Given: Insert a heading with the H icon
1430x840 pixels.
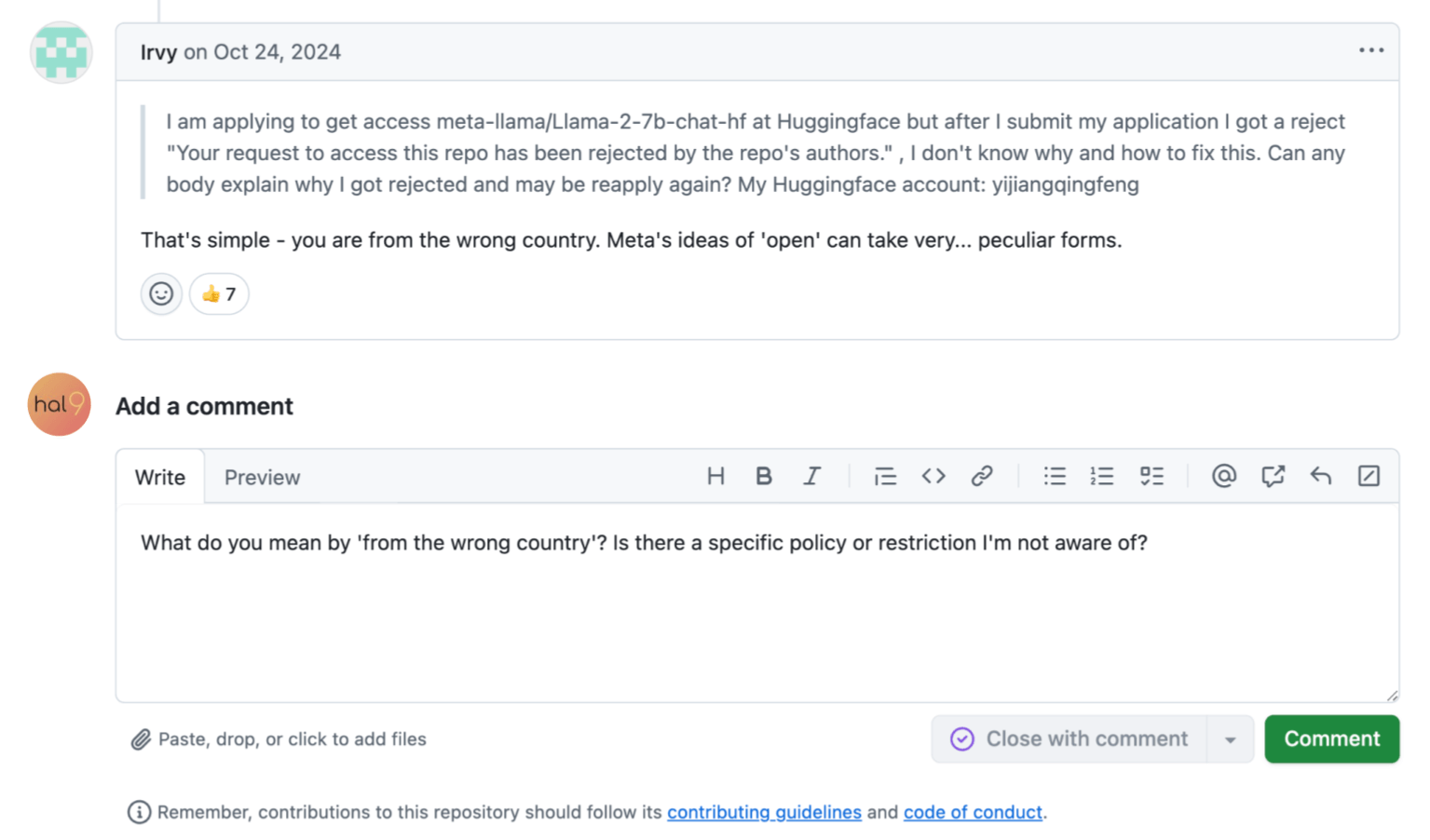Looking at the screenshot, I should (715, 477).
